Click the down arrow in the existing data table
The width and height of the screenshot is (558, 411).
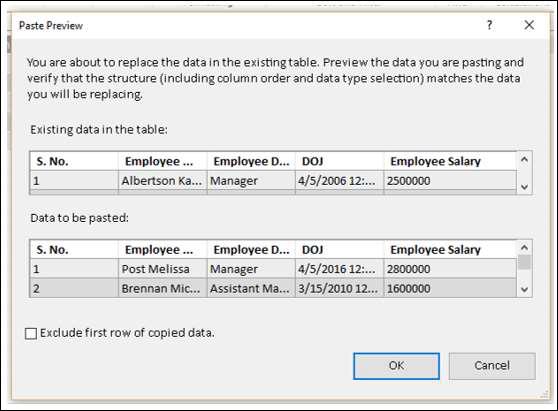click(x=524, y=187)
